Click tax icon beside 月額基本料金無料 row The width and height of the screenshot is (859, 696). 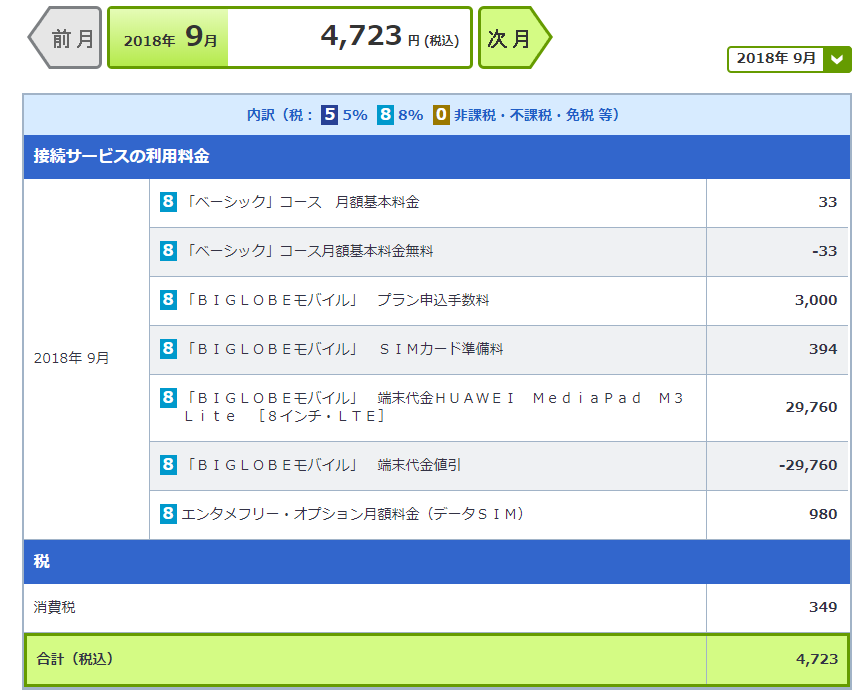point(168,251)
